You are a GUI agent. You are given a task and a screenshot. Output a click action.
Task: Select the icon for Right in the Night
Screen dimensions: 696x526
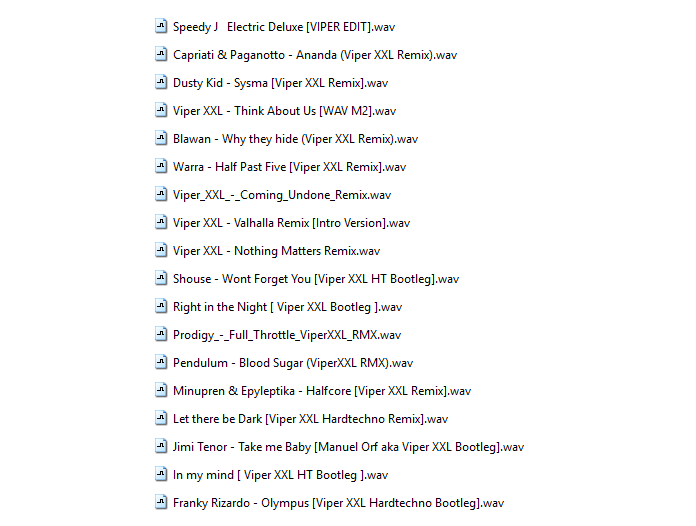click(x=161, y=305)
